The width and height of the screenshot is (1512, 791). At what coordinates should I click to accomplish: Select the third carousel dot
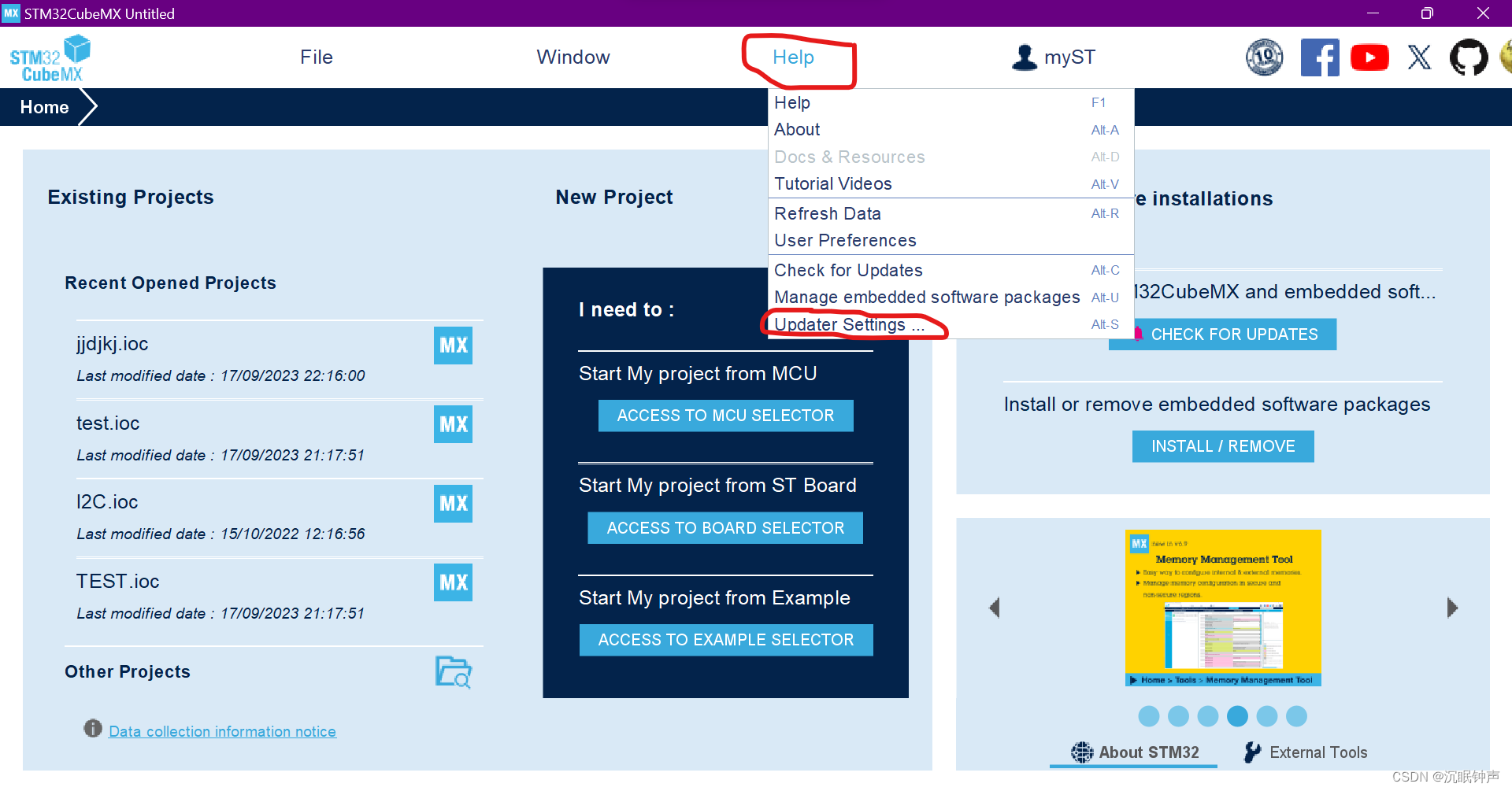[x=1208, y=716]
